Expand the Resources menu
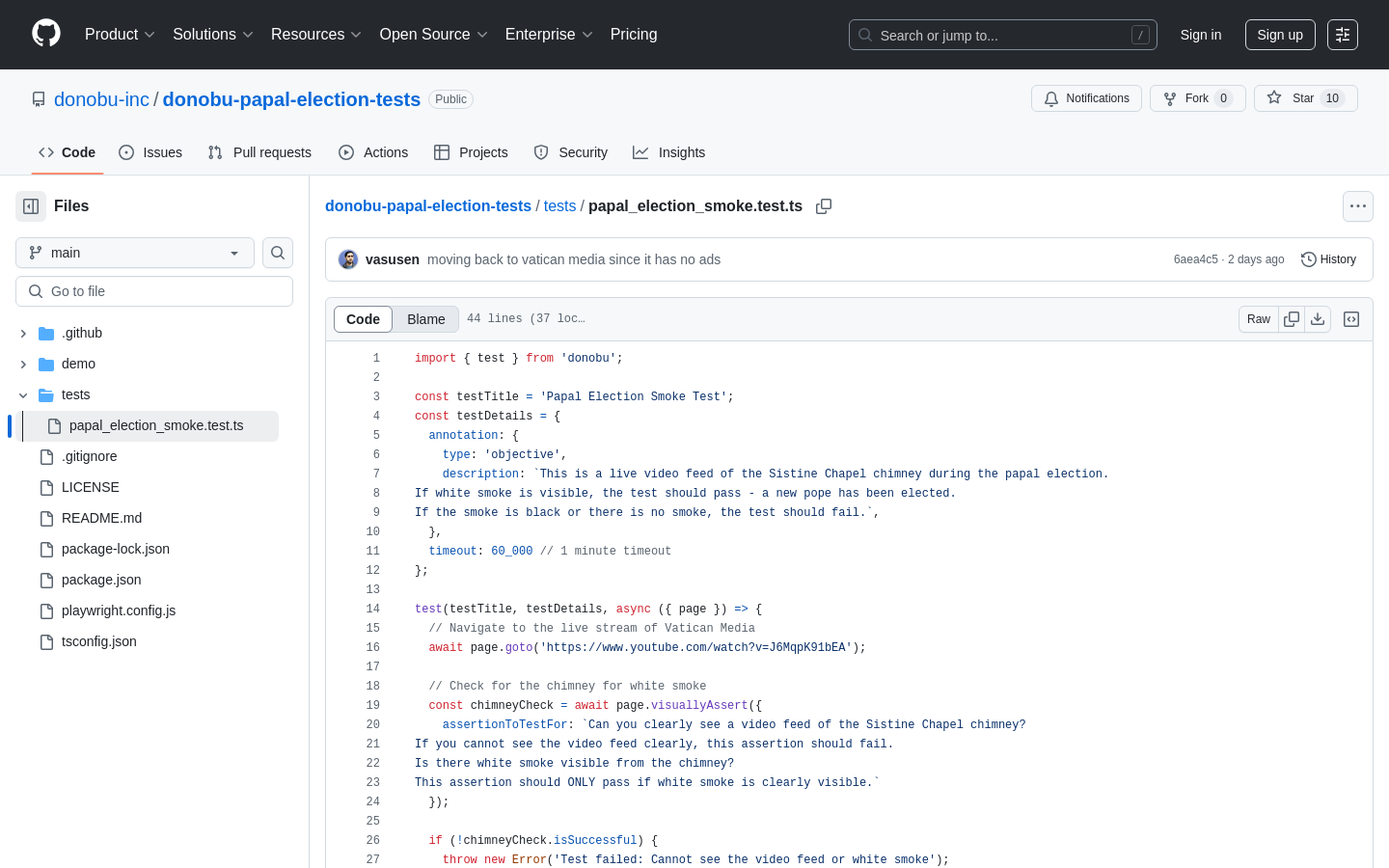Image resolution: width=1389 pixels, height=868 pixels. point(316,35)
